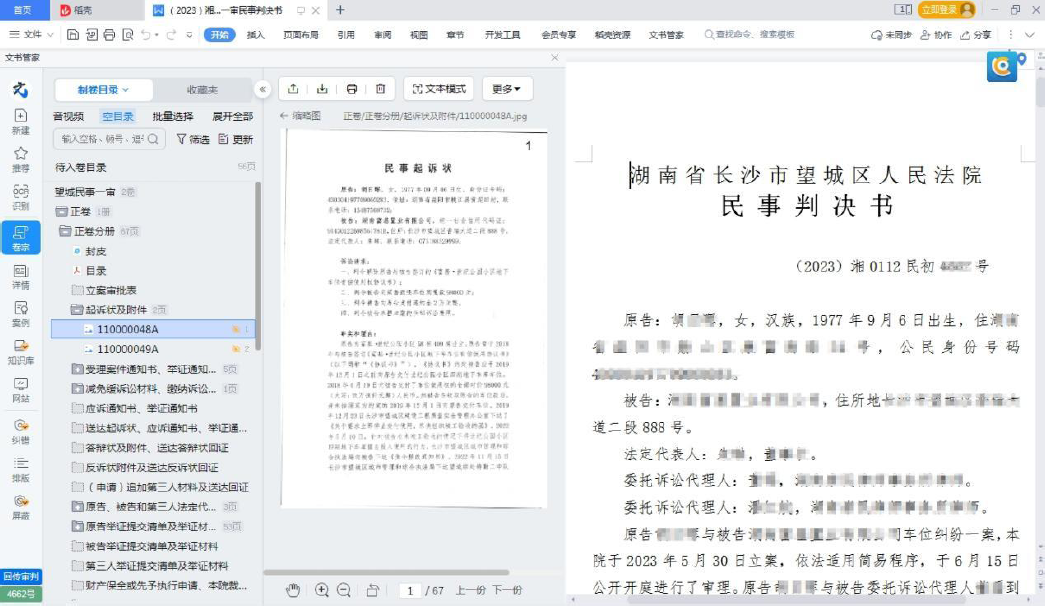Click the printer icon above preview
This screenshot has height=607, width=1050.
point(352,89)
